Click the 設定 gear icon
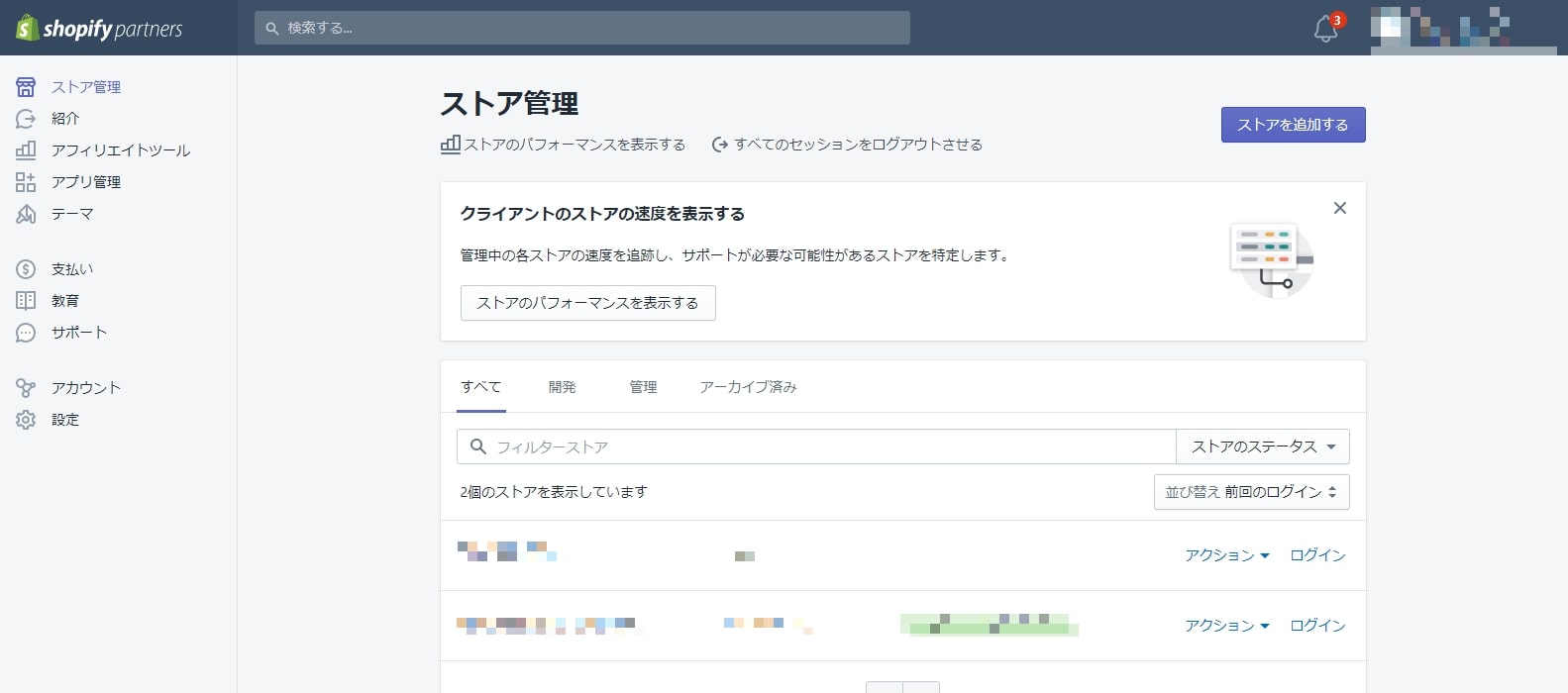The image size is (1568, 693). point(26,420)
